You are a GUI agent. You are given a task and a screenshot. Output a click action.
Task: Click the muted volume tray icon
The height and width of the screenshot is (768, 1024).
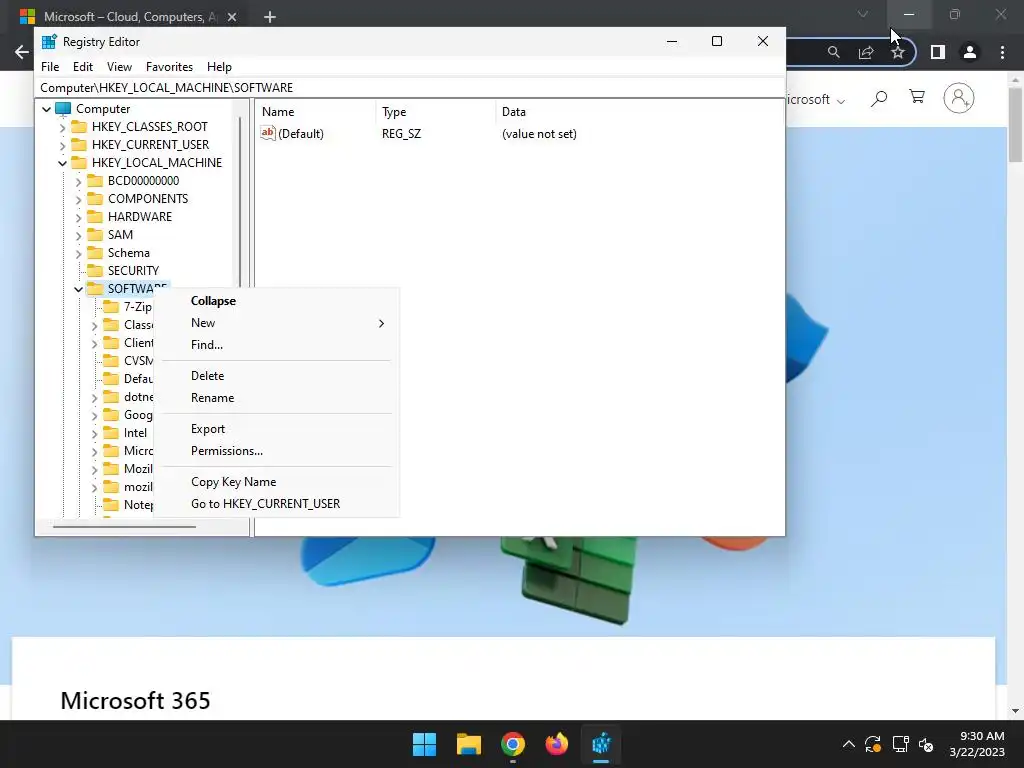click(926, 744)
